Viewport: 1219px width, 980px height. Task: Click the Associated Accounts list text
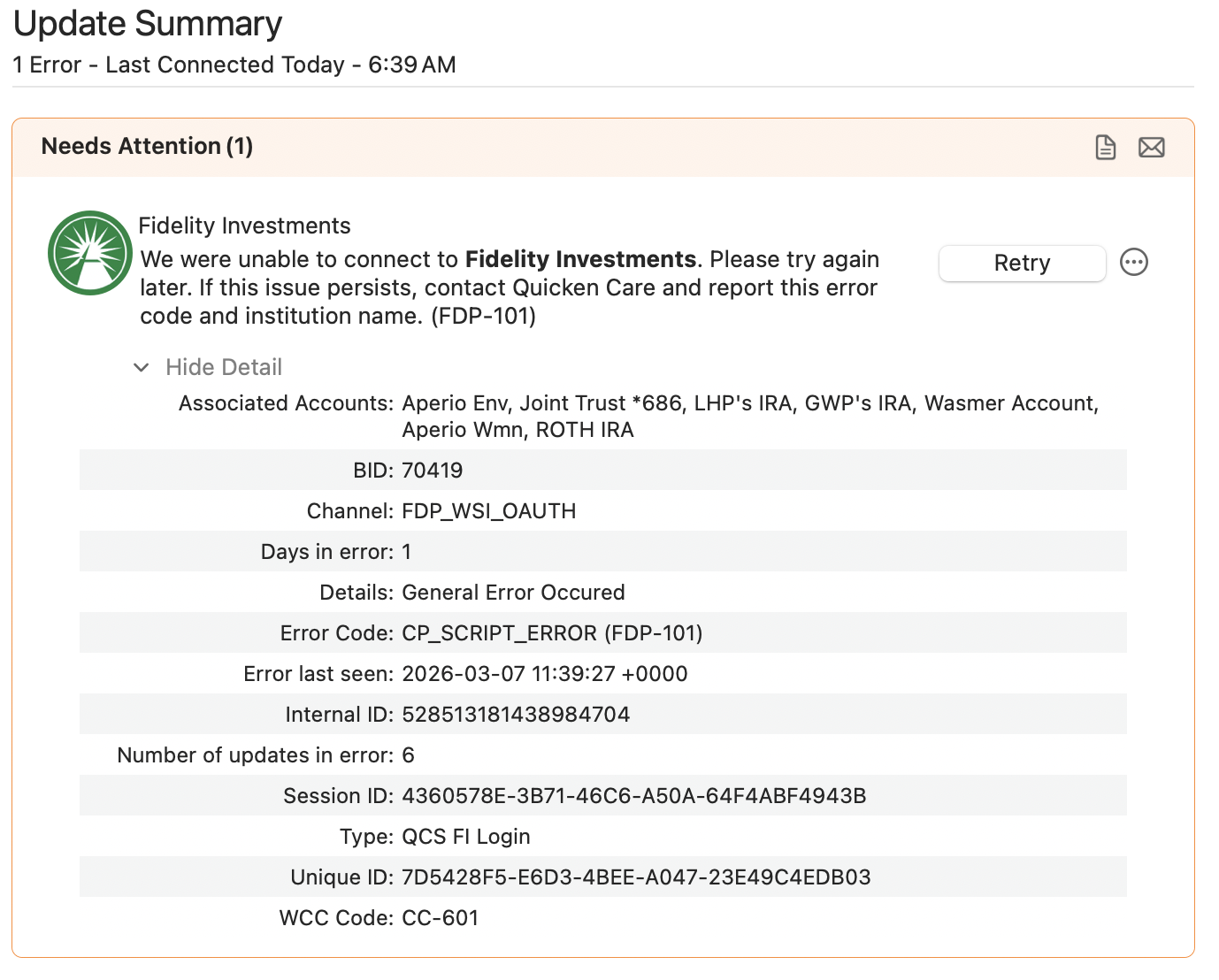pyautogui.click(x=749, y=416)
